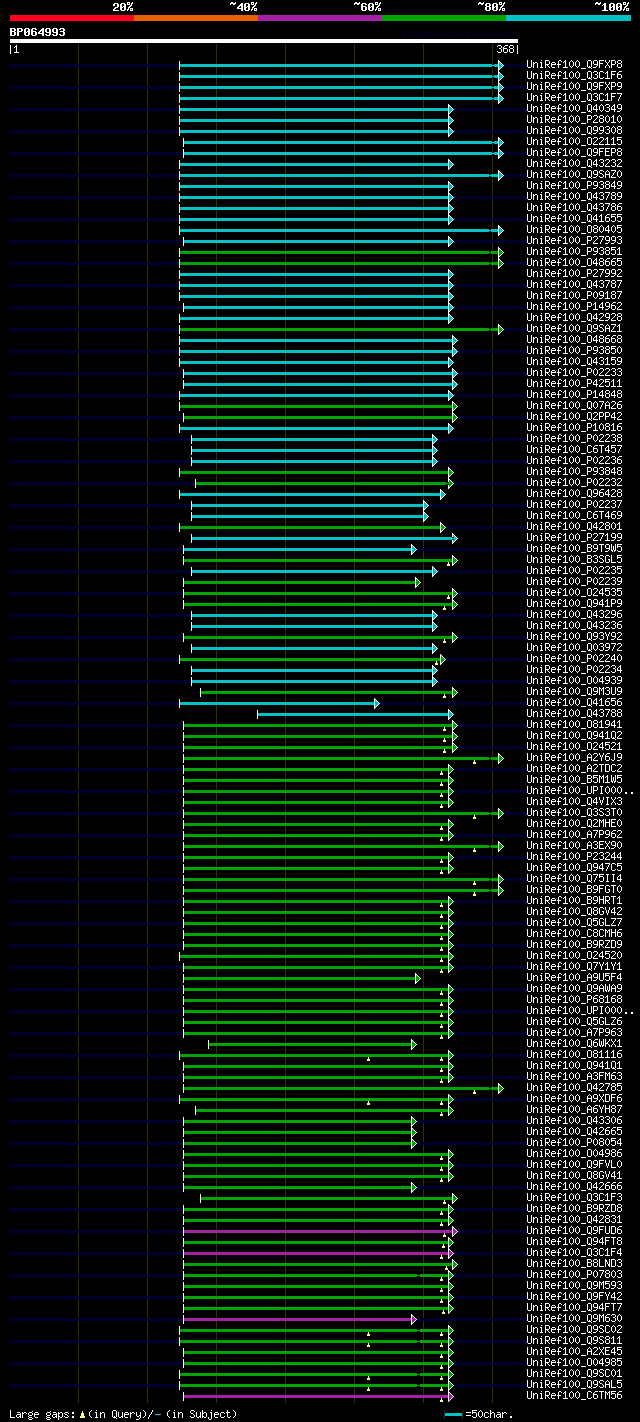Open hit UniRef100_P28010

[x=574, y=119]
